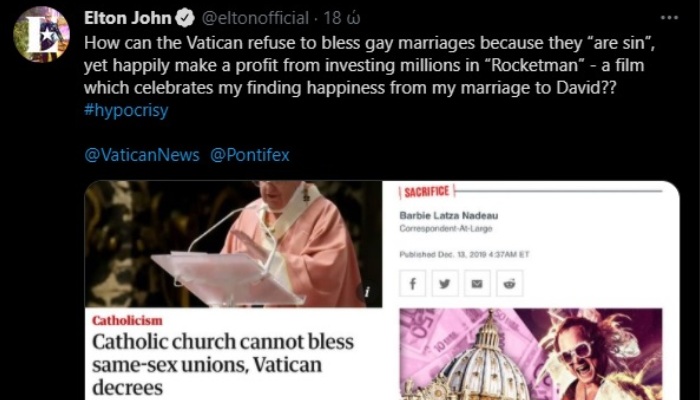Screen dimensions: 700x400
Task: Click the Facebook share icon
Action: pos(412,283)
